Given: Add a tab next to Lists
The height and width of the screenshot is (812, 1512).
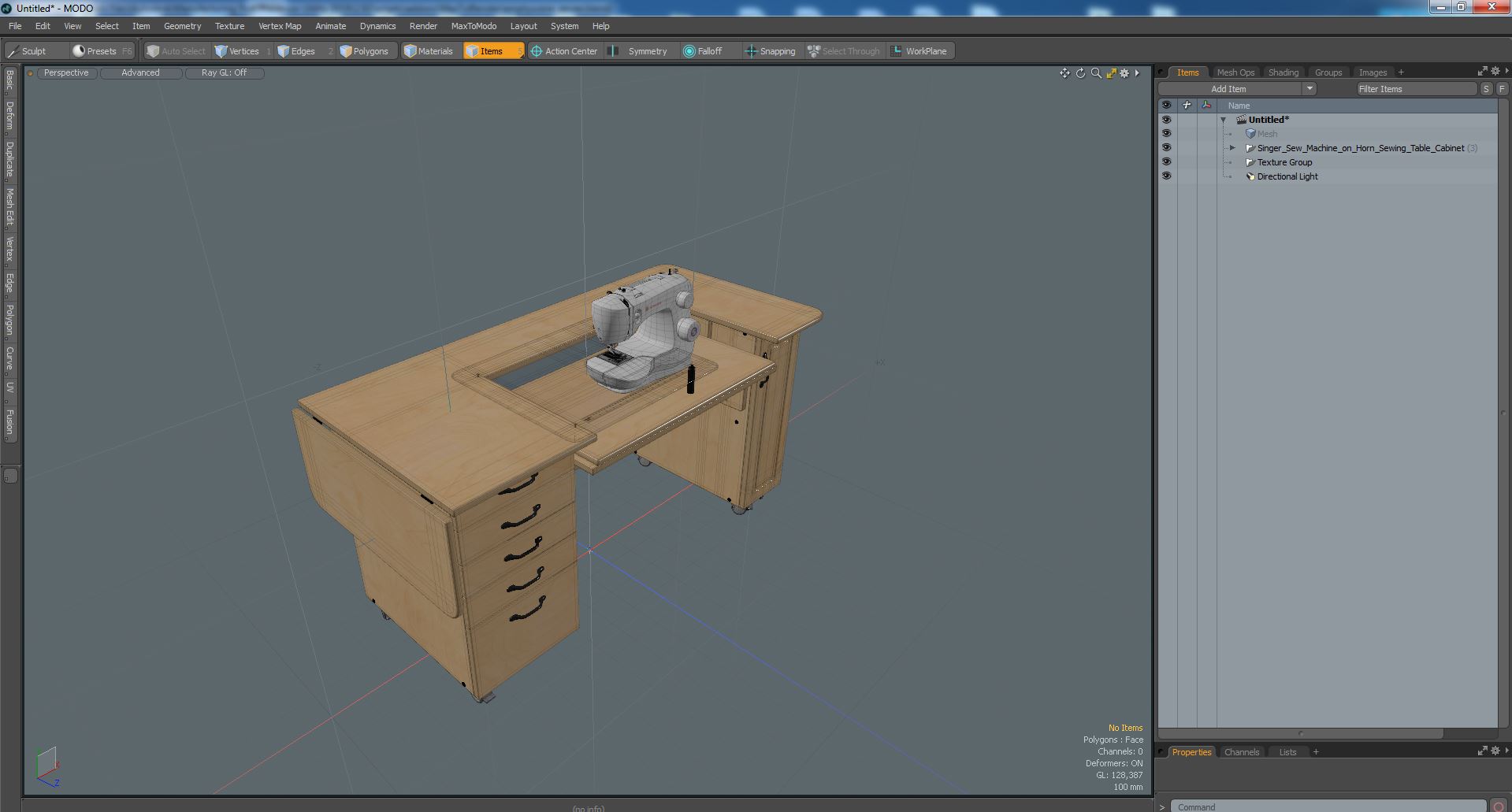Looking at the screenshot, I should point(1316,752).
